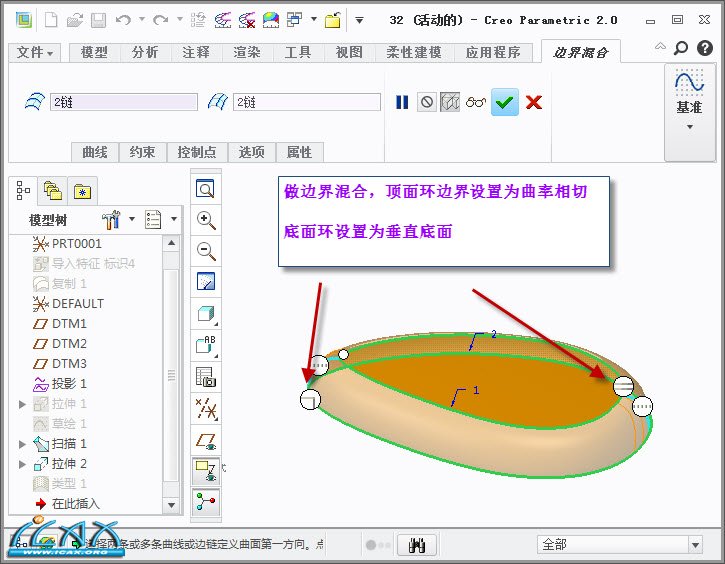Click the Regenerate model icon
The width and height of the screenshot is (725, 564).
198,20
